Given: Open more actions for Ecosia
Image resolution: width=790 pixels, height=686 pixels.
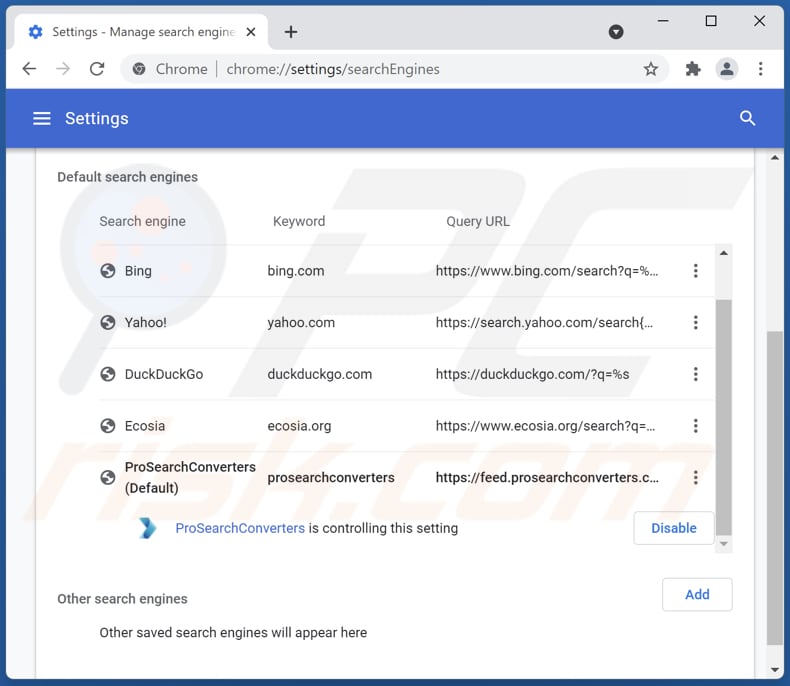Looking at the screenshot, I should click(x=695, y=426).
